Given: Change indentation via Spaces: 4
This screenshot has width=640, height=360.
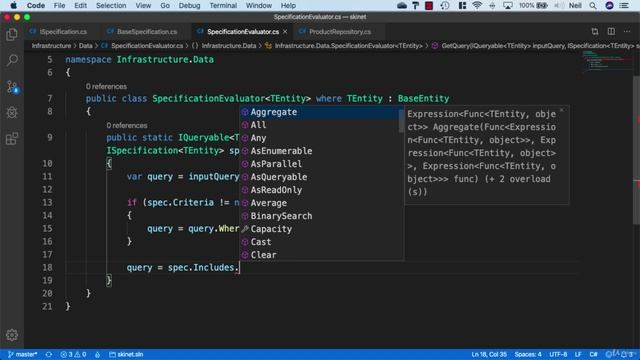Looking at the screenshot, I should click(x=528, y=354).
